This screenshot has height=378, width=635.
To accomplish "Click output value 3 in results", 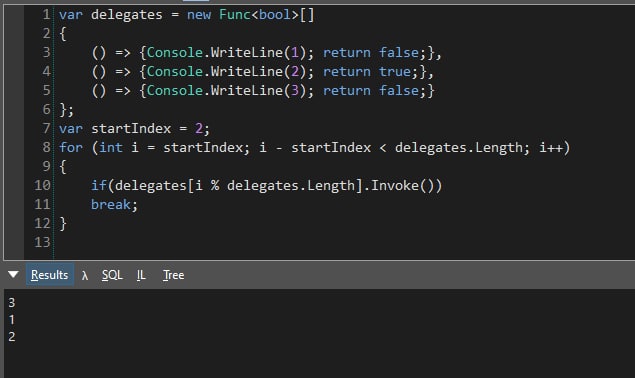I will 12,303.
